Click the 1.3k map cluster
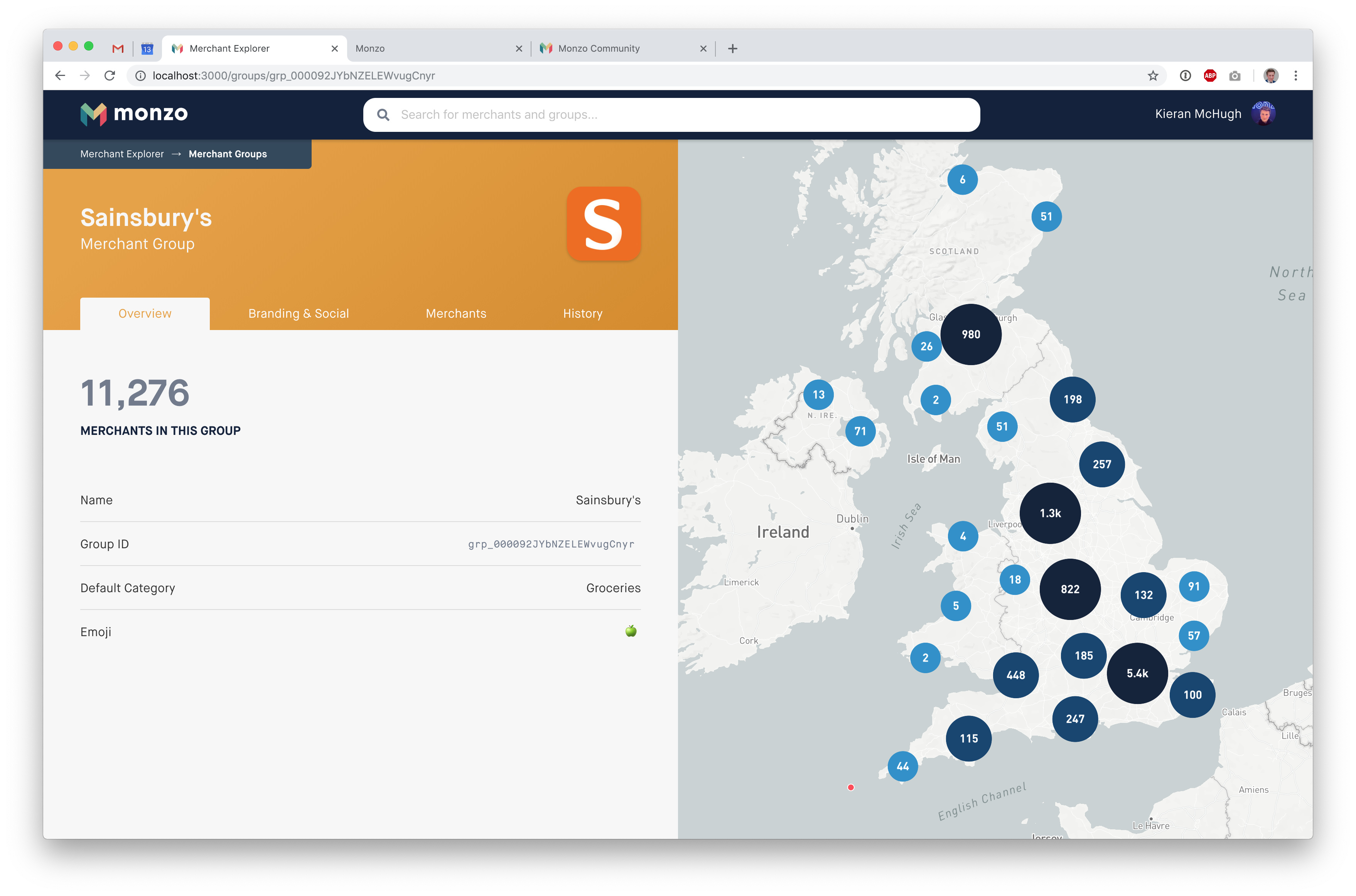The width and height of the screenshot is (1356, 896). [x=1050, y=513]
